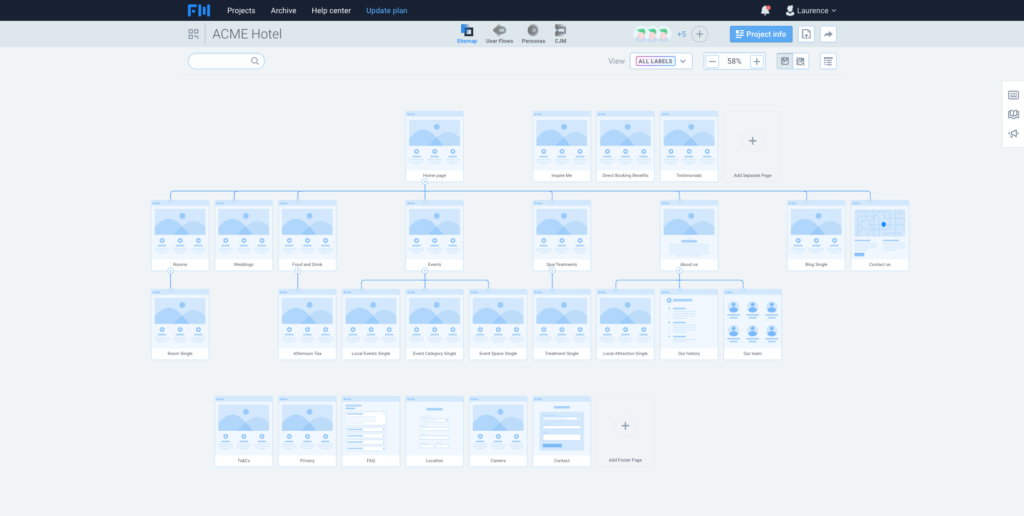Select the Inspire Me page
Image resolution: width=1024 pixels, height=516 pixels.
click(562, 146)
